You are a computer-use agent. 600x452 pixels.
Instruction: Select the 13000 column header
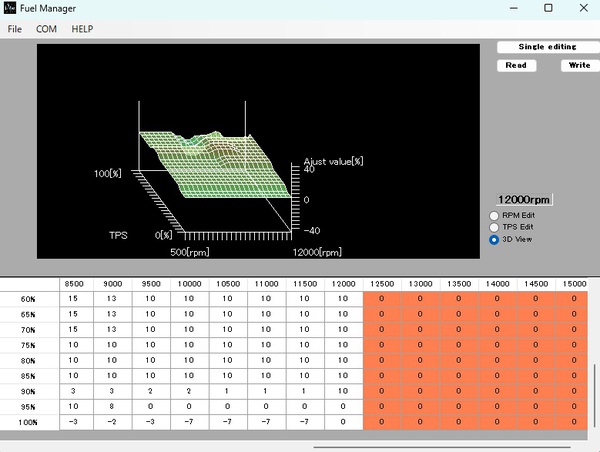tap(421, 284)
